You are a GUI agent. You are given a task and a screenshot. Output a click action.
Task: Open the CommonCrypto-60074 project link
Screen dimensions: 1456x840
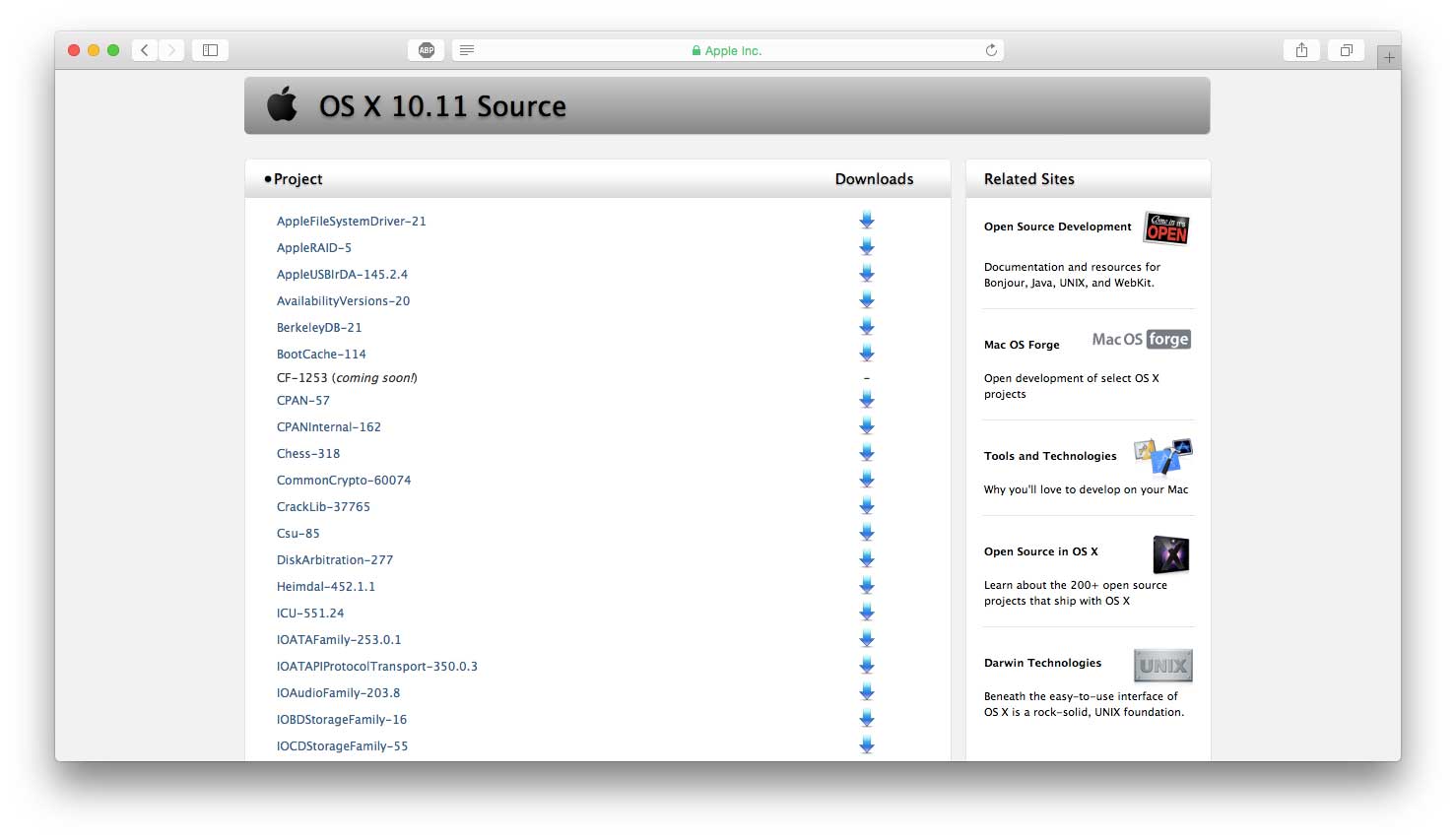tap(344, 481)
